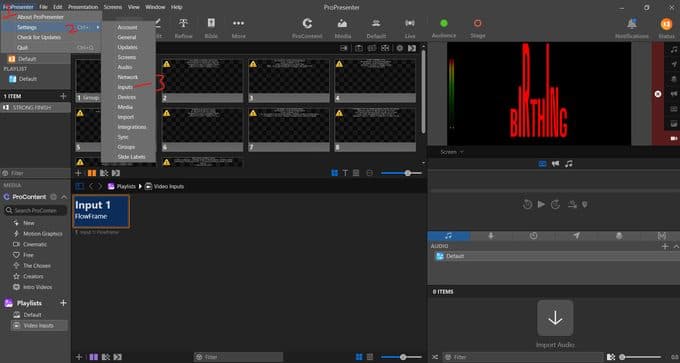The height and width of the screenshot is (363, 680).
Task: Clear announcements layer megaphone icon
Action: 673,94
